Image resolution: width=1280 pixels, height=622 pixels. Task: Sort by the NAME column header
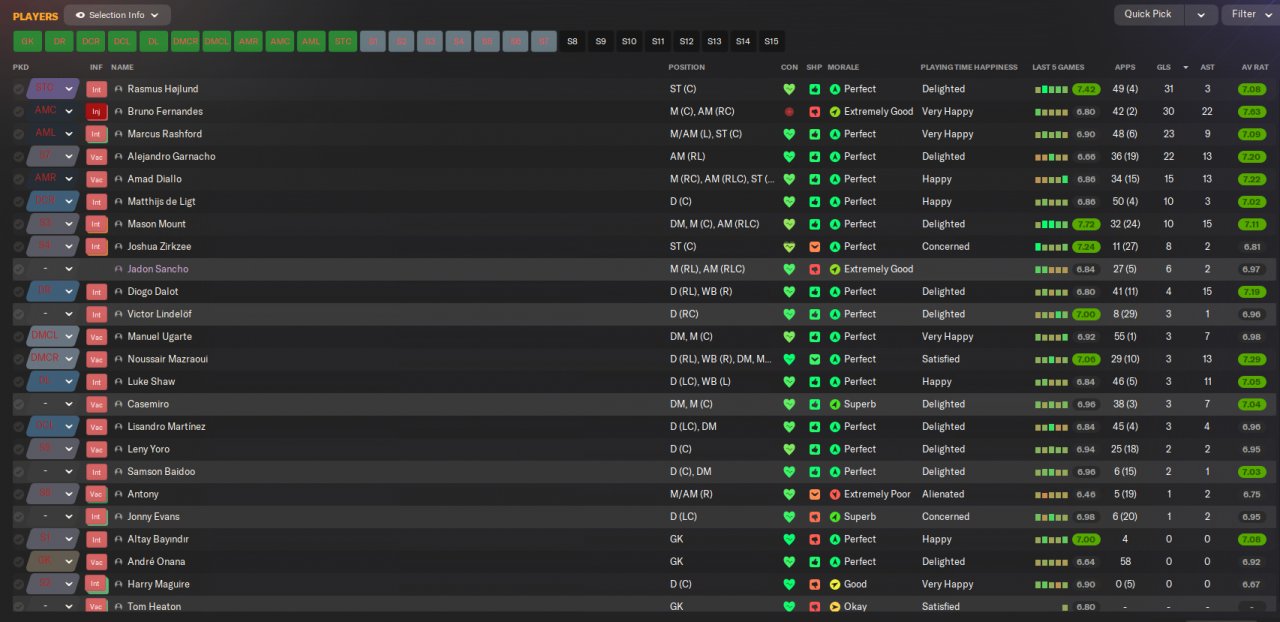pos(122,67)
